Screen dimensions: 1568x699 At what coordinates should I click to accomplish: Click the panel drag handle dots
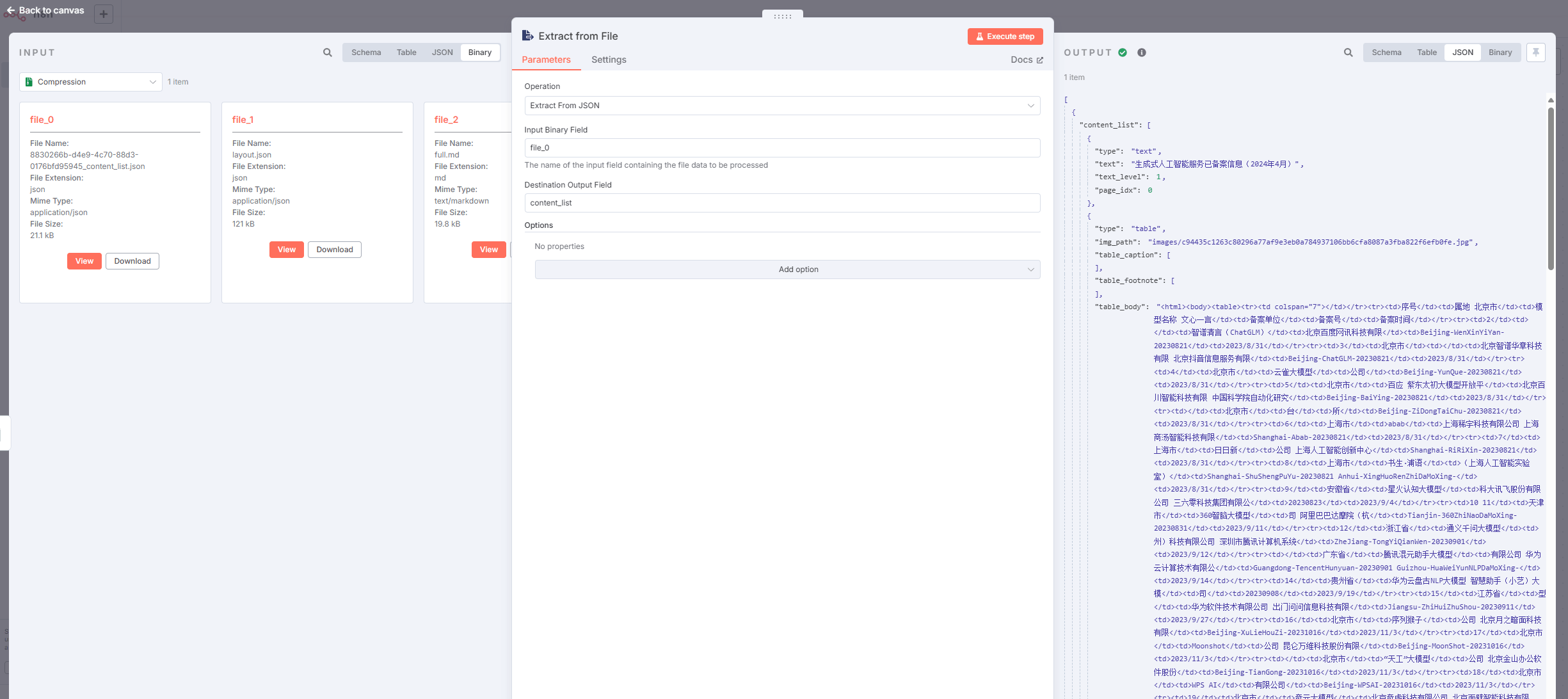[x=782, y=17]
